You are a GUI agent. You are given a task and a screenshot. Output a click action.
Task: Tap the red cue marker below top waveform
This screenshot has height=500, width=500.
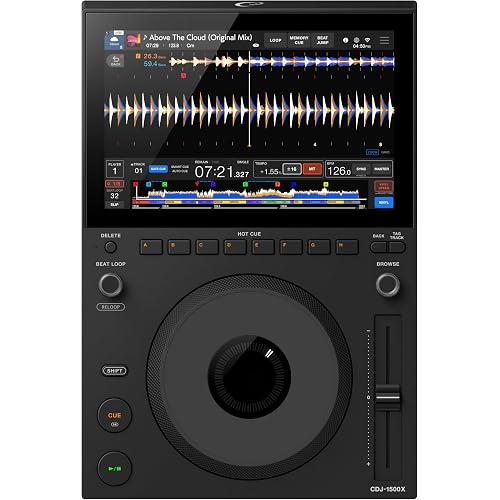coord(183,76)
